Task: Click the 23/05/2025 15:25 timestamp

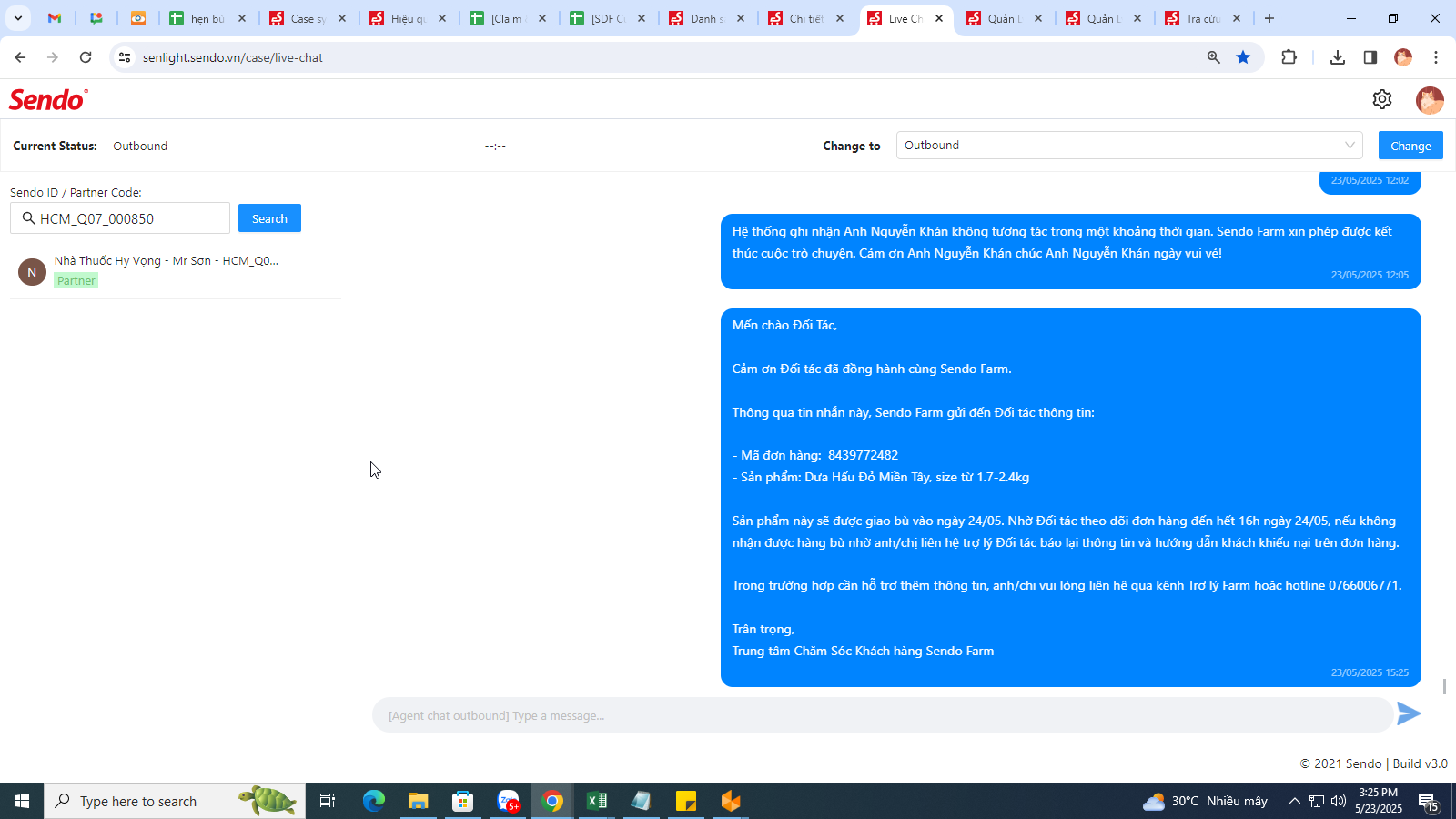Action: click(1370, 672)
